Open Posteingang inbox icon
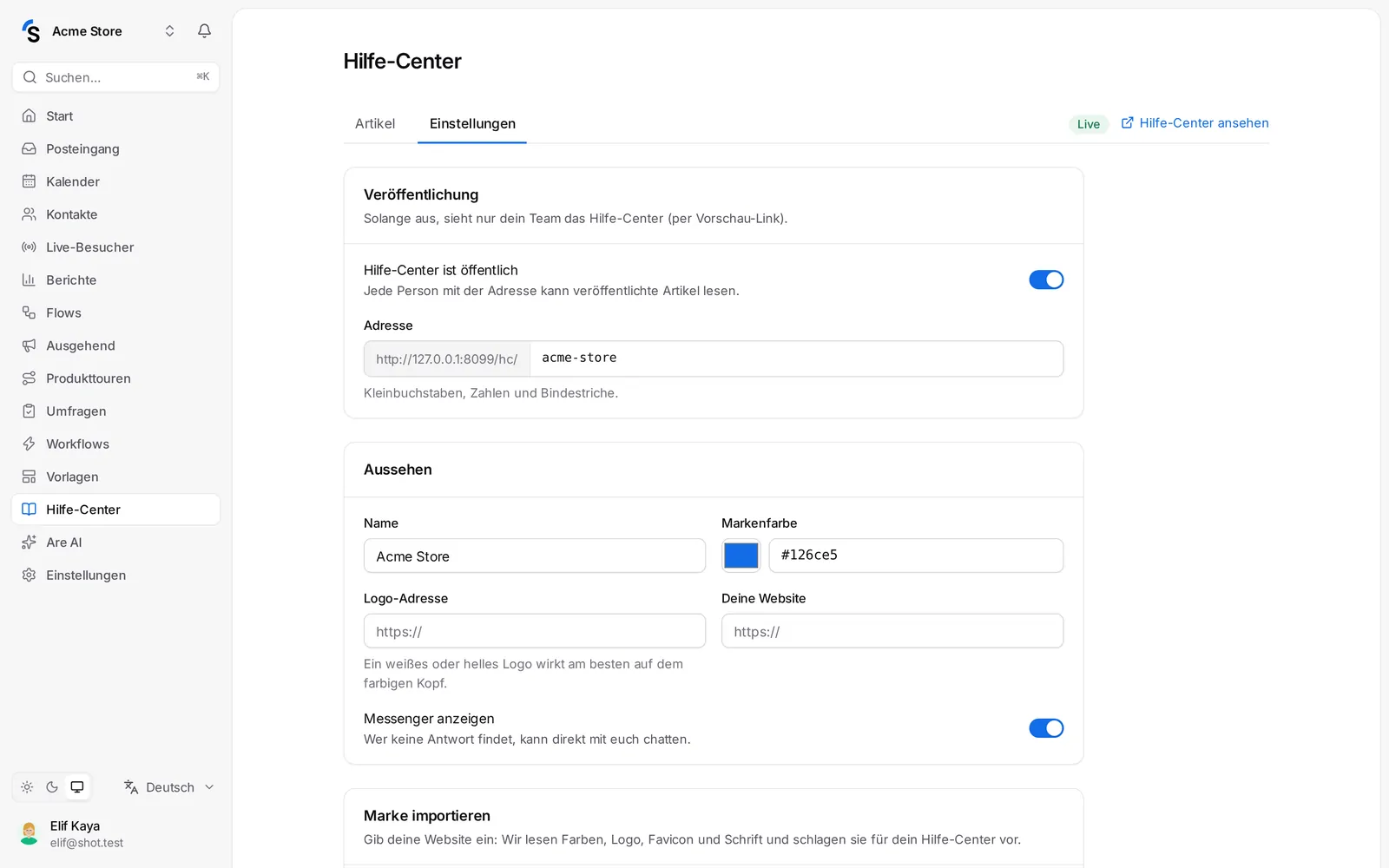The image size is (1389, 868). click(29, 148)
